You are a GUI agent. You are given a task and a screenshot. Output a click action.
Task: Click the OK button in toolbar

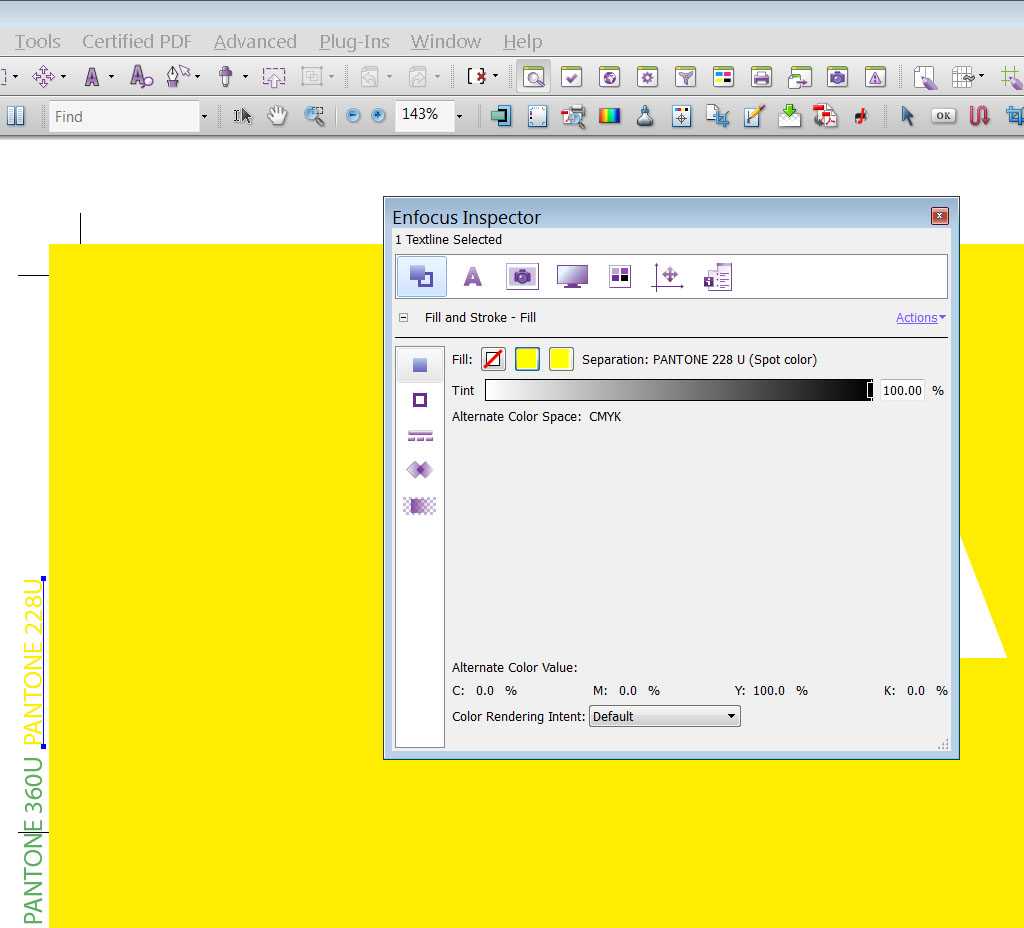943,116
